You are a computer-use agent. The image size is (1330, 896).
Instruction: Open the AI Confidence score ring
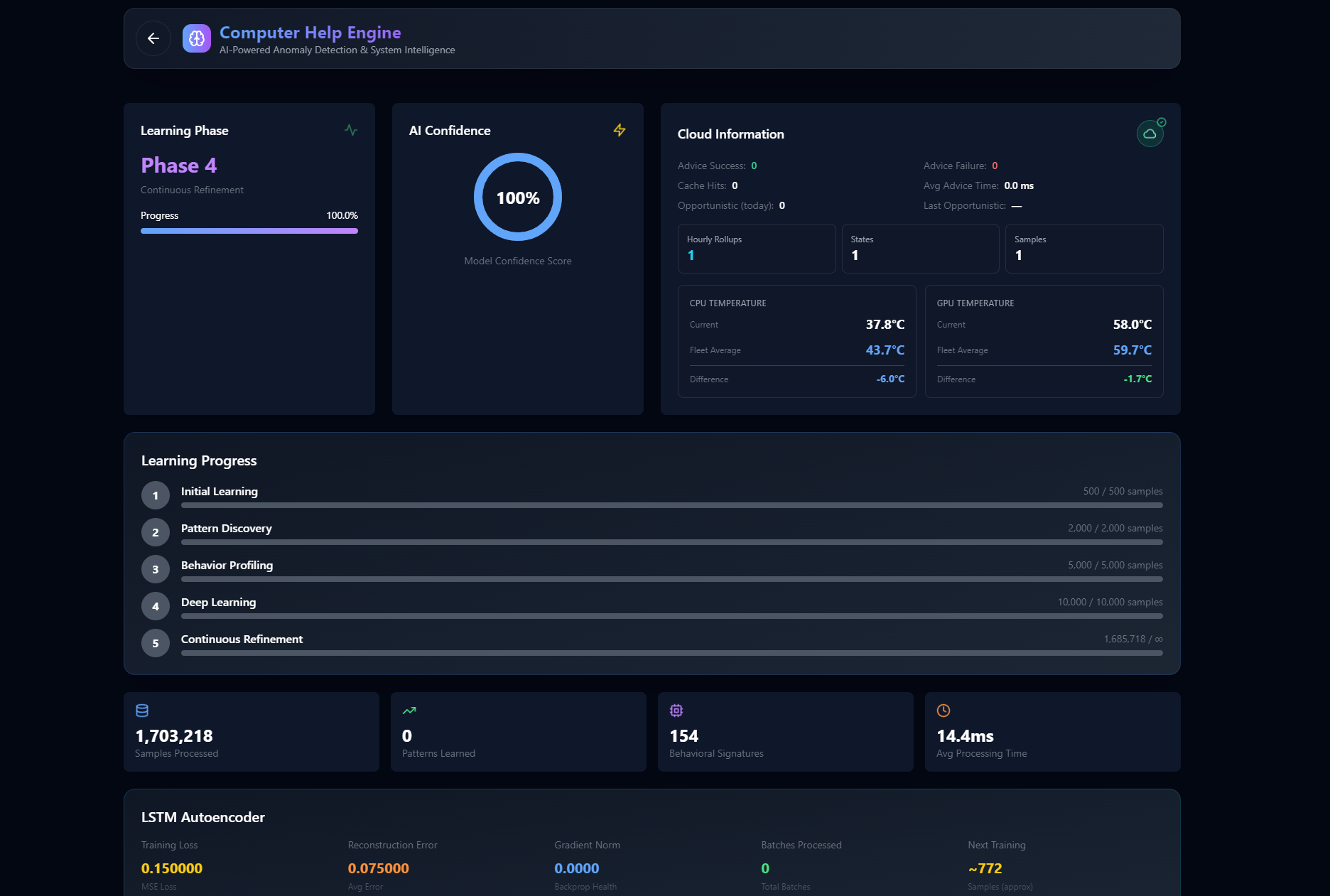[x=517, y=198]
